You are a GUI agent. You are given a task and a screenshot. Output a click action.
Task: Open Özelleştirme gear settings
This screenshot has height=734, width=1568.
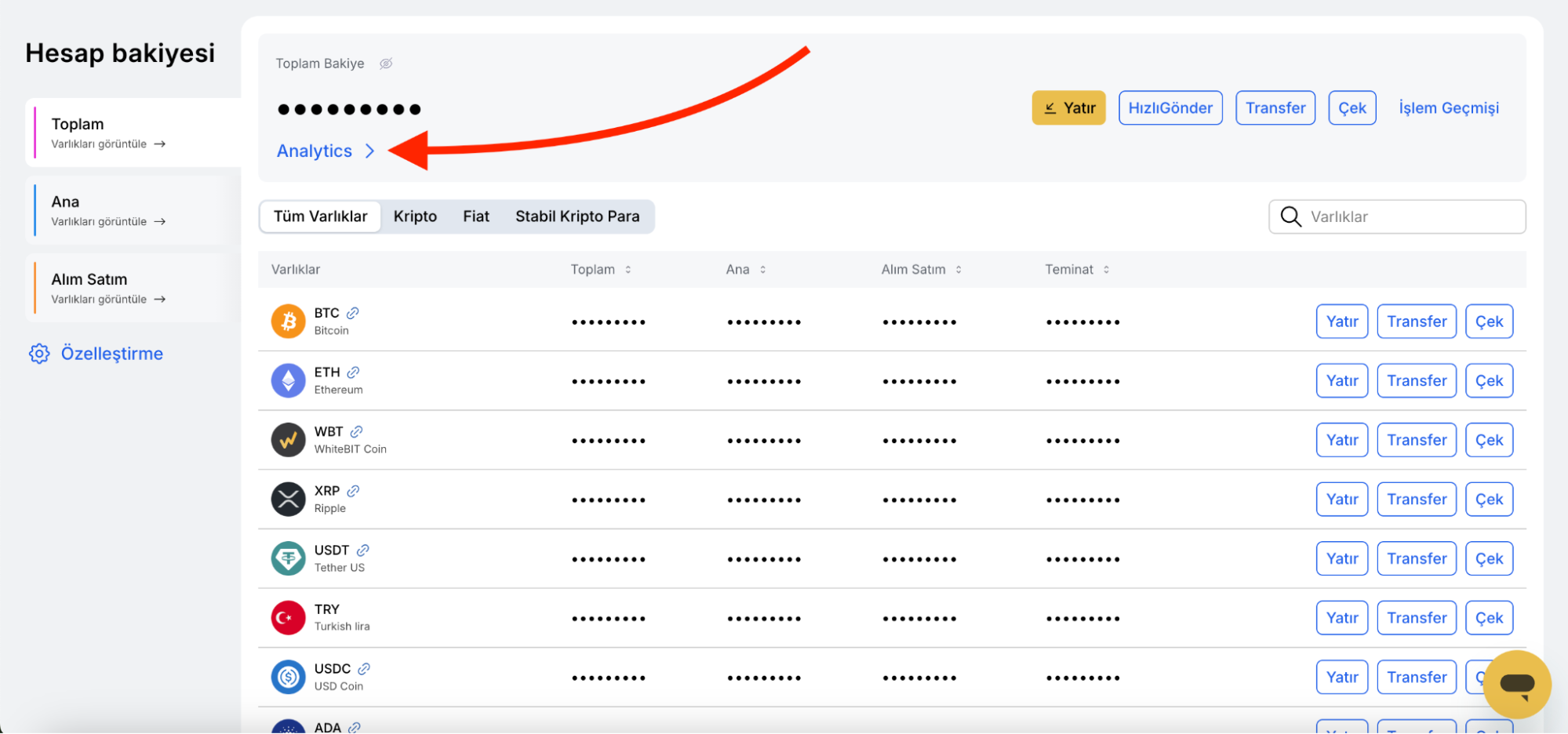[x=39, y=354]
